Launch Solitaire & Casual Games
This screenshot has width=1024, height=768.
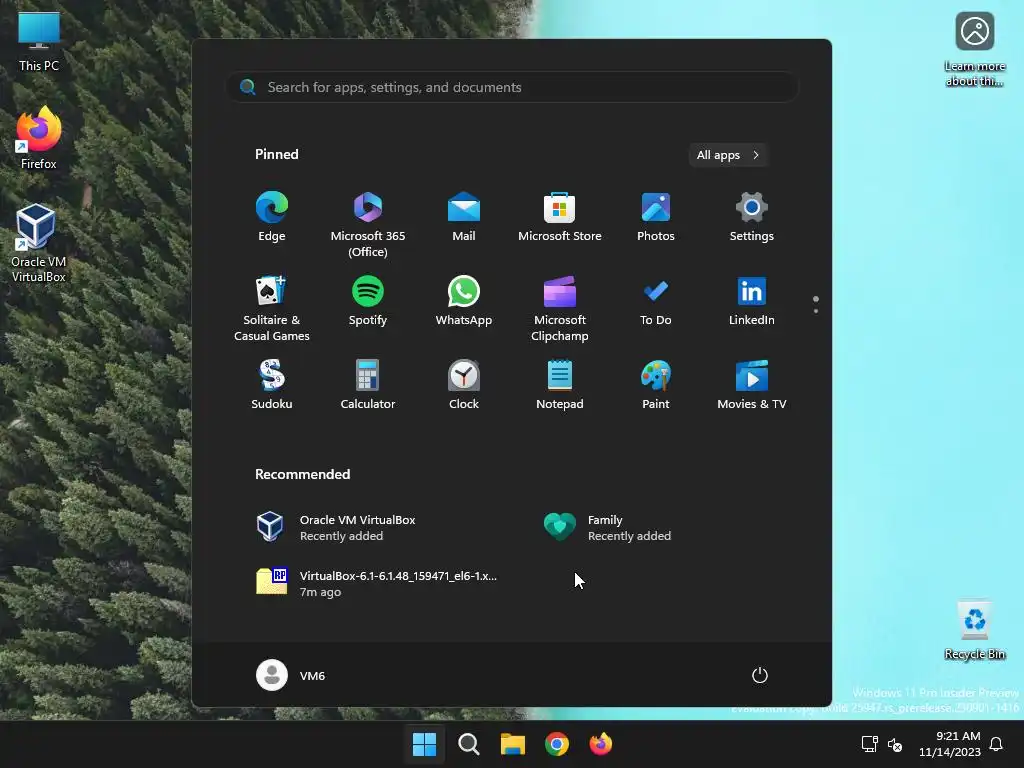click(272, 308)
